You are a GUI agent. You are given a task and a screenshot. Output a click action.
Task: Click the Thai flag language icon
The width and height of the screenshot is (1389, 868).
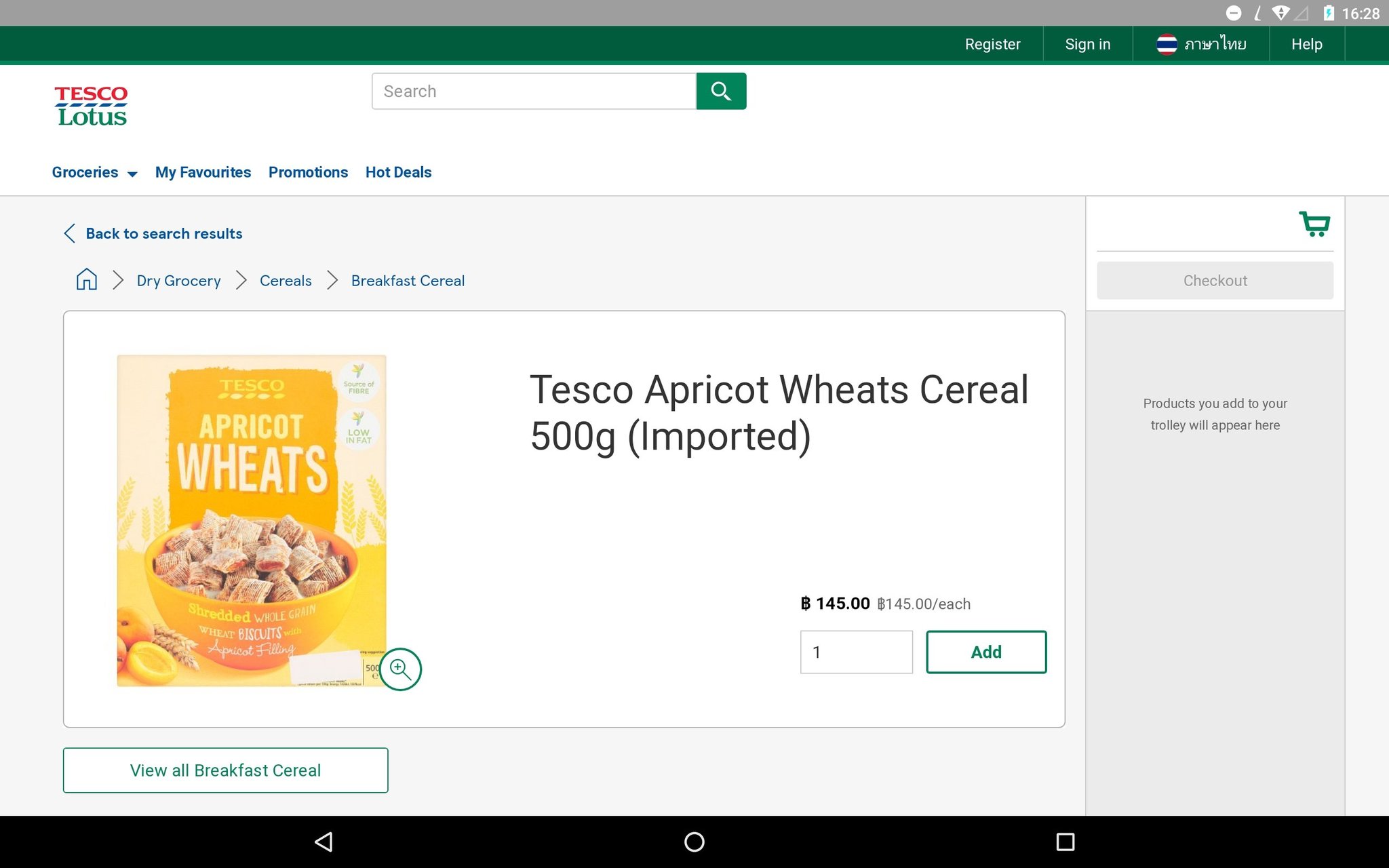click(1167, 44)
